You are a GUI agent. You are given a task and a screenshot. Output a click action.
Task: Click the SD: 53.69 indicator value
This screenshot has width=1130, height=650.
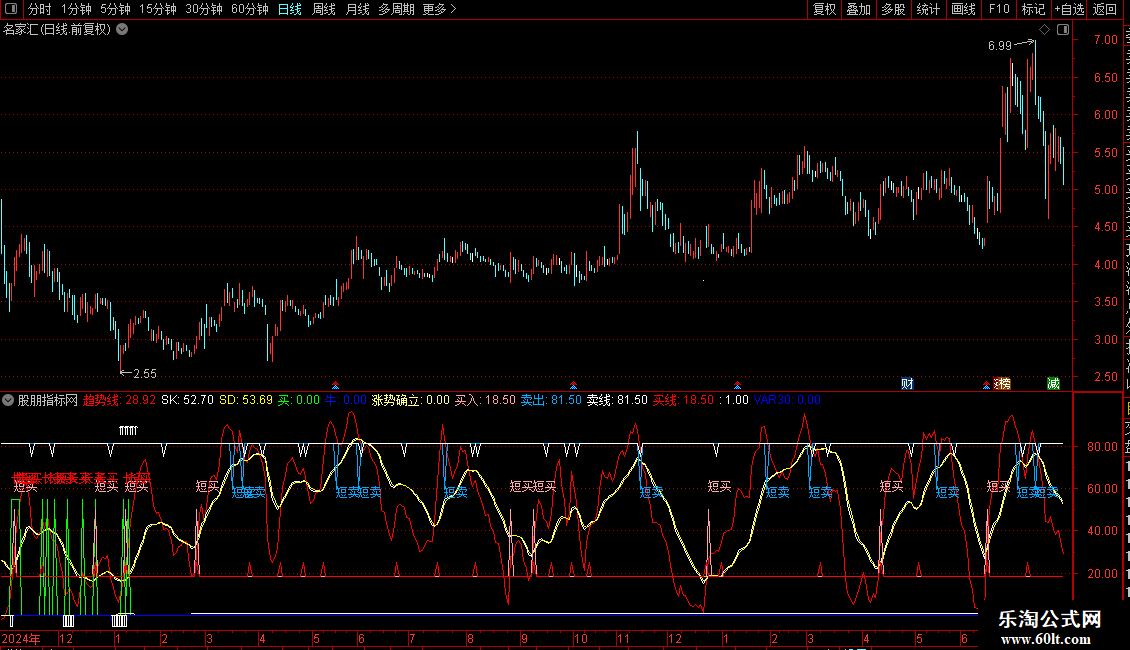pos(246,400)
